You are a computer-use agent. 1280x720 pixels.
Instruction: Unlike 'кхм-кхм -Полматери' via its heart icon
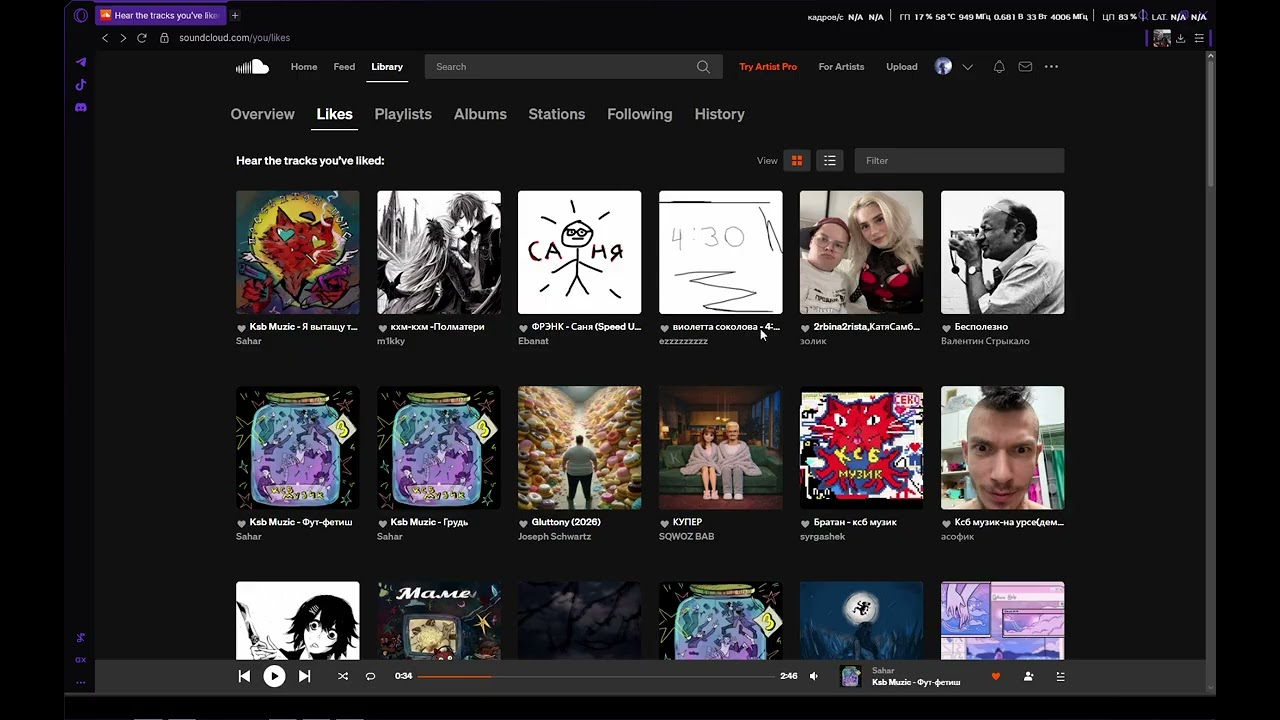pos(383,328)
